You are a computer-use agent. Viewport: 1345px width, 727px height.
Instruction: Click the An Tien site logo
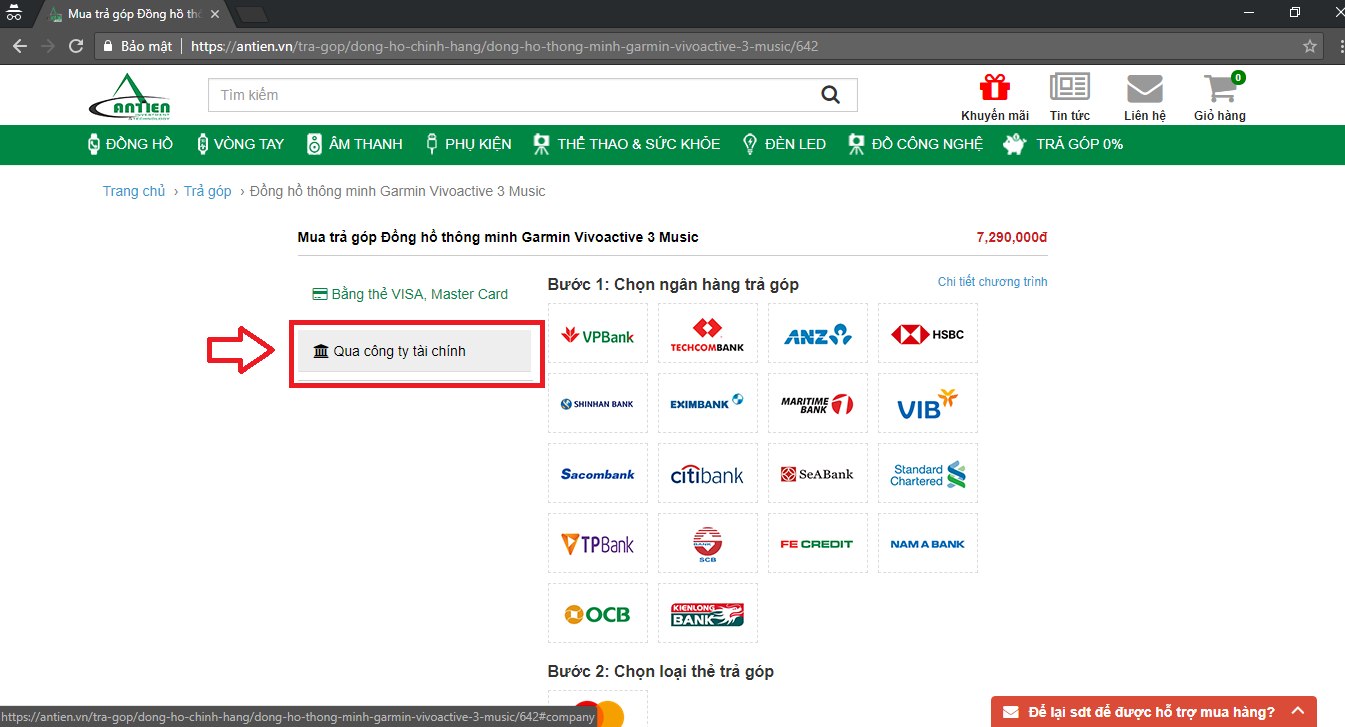129,97
